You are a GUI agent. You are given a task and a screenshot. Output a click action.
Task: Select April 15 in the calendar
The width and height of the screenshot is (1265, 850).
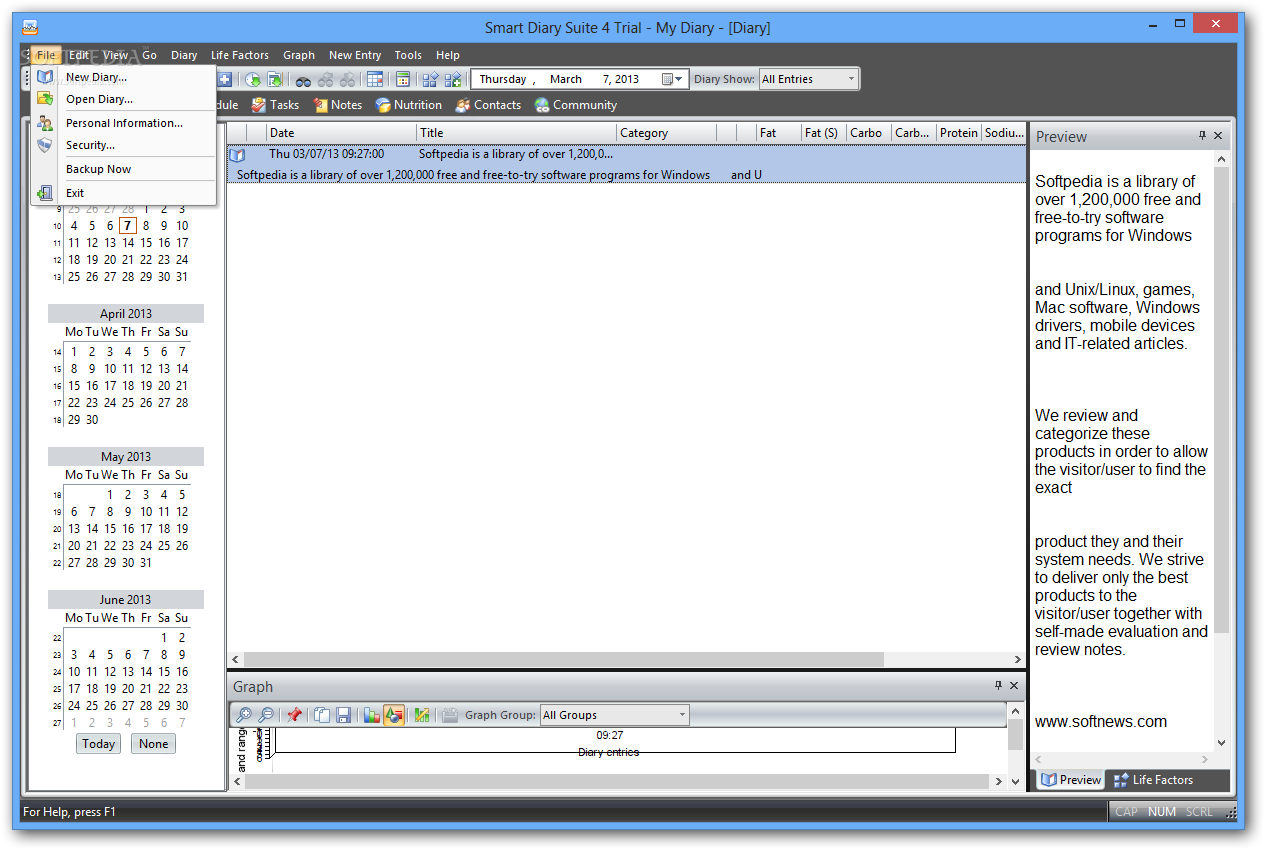pos(74,386)
